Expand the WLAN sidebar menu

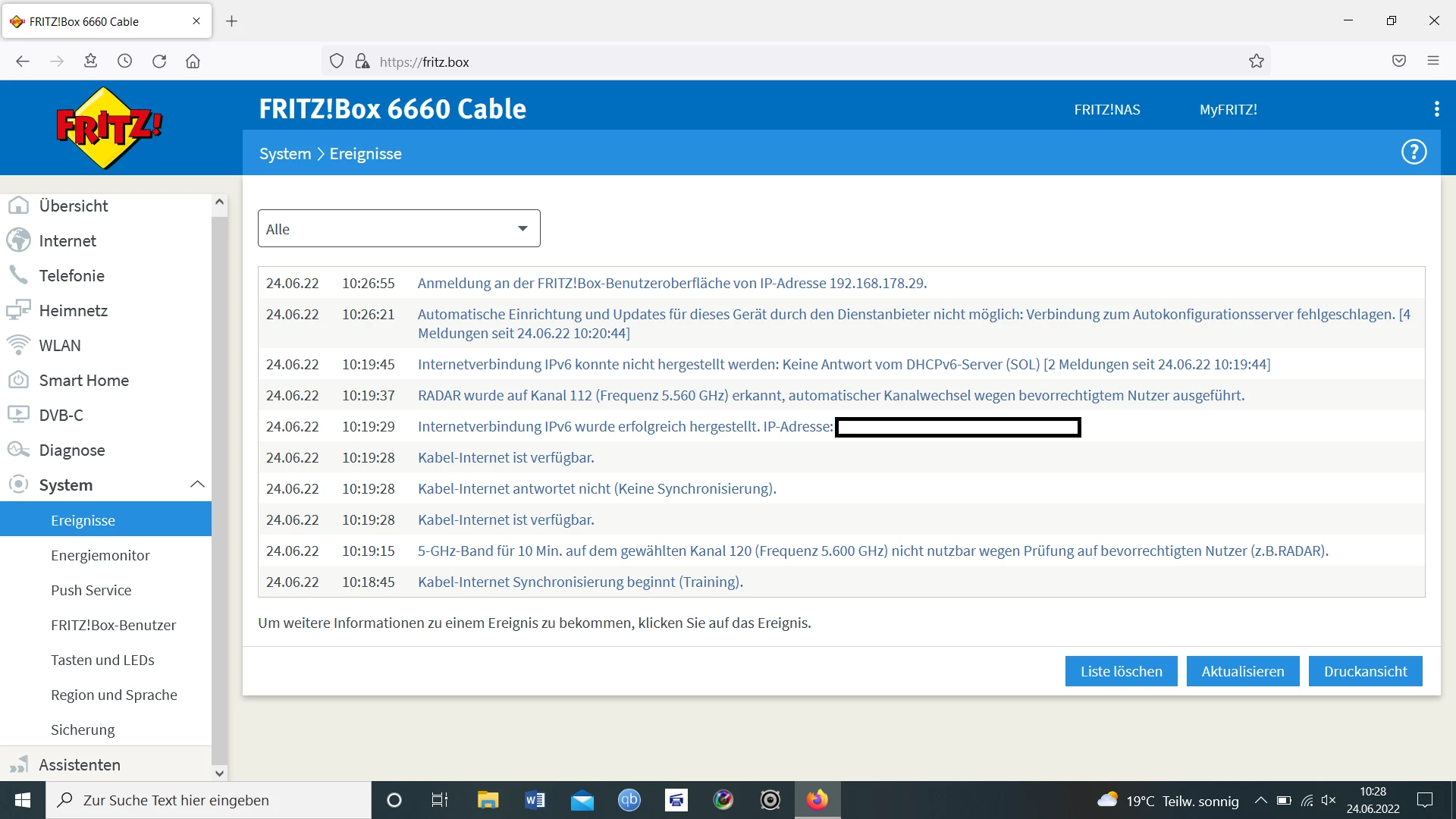click(x=60, y=345)
